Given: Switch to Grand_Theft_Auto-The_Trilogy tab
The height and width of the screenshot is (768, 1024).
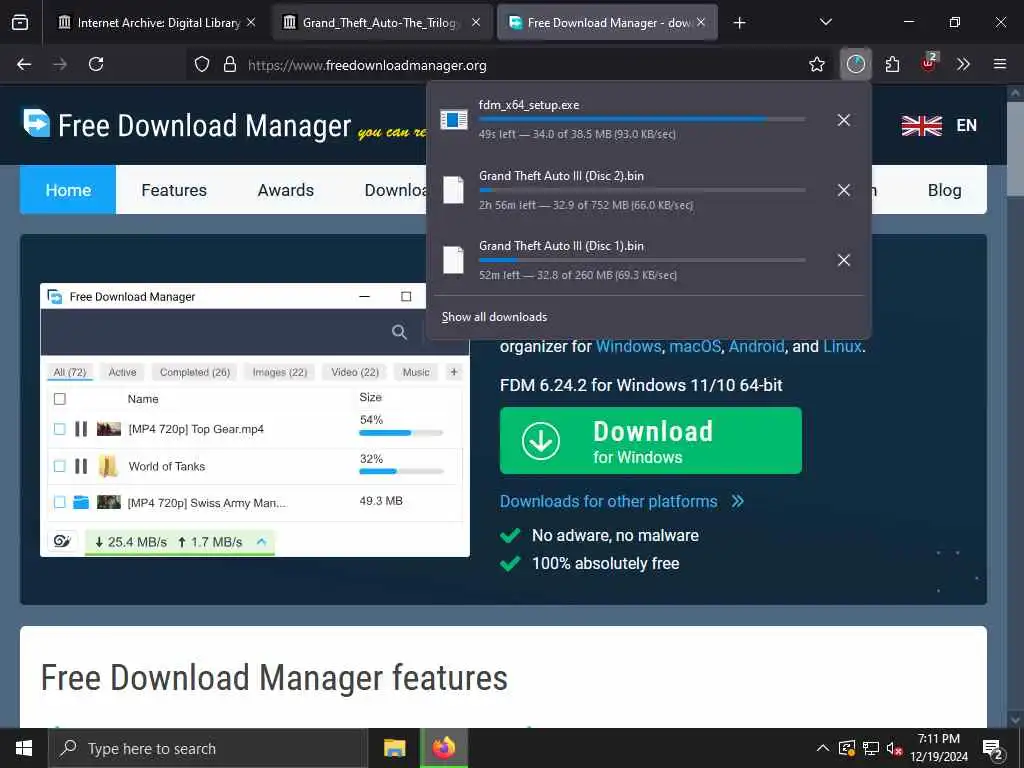Looking at the screenshot, I should tap(379, 23).
